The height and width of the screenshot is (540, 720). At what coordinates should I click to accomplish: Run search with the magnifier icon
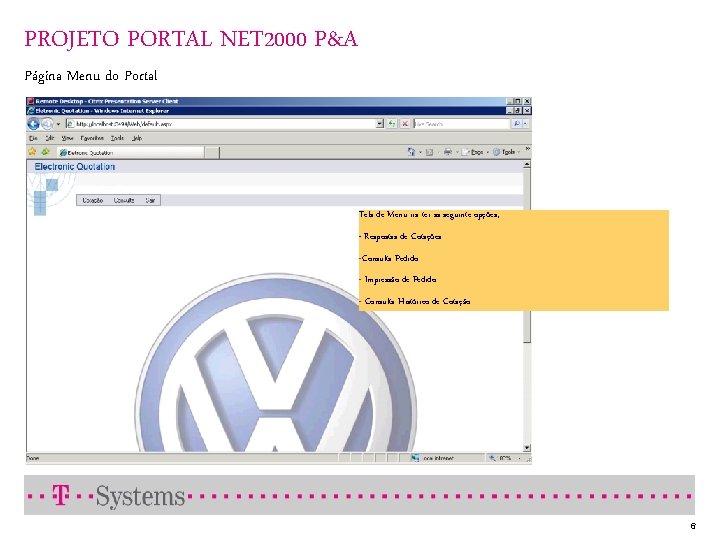517,124
